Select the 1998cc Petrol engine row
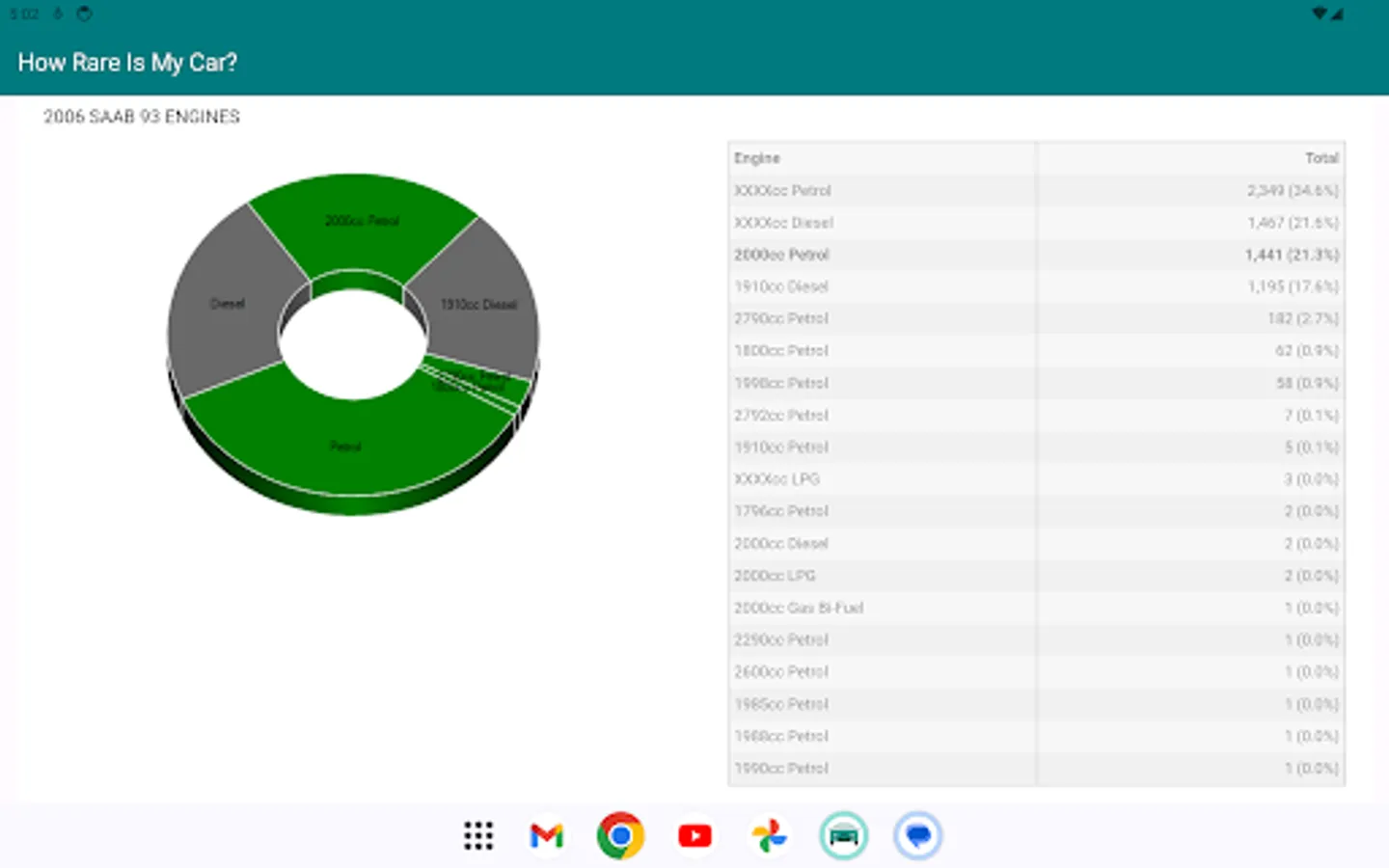The height and width of the screenshot is (868, 1389). 1037,383
